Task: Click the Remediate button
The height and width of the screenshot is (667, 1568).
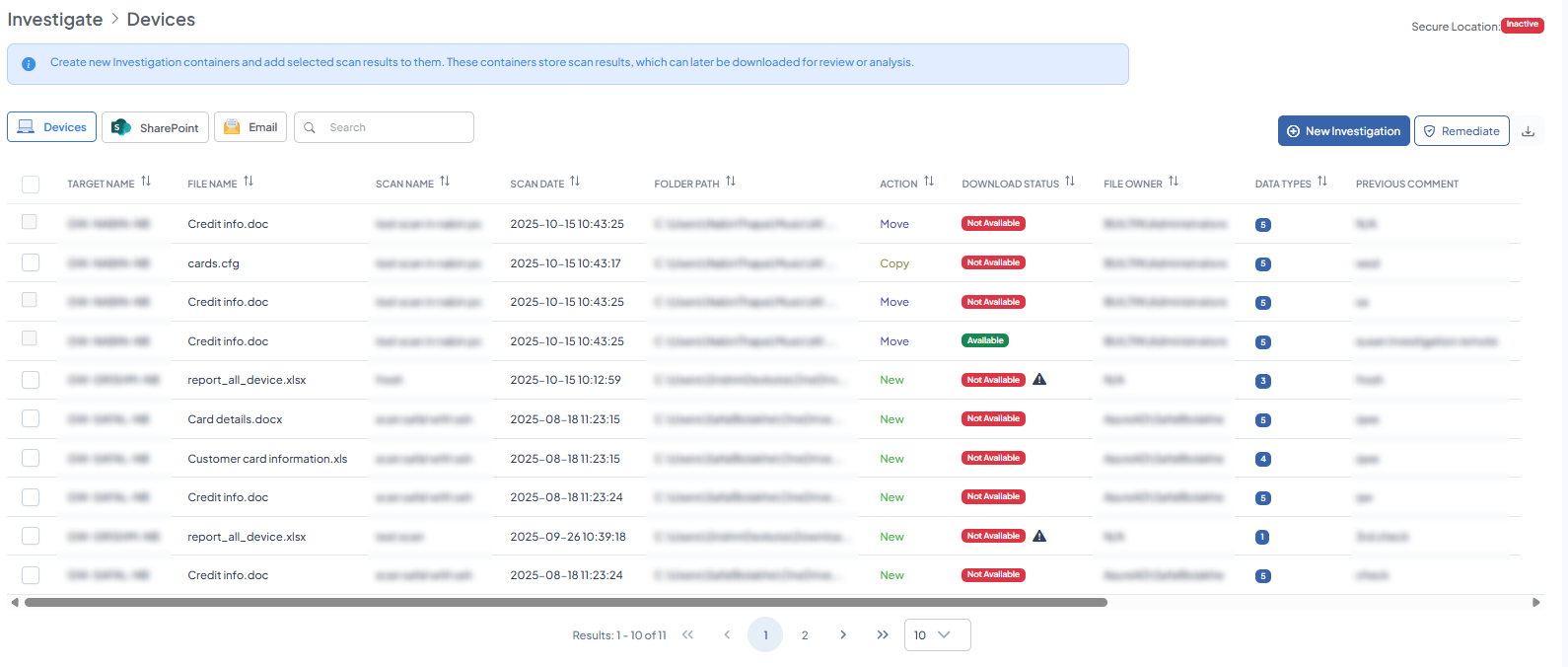Action: pyautogui.click(x=1461, y=131)
